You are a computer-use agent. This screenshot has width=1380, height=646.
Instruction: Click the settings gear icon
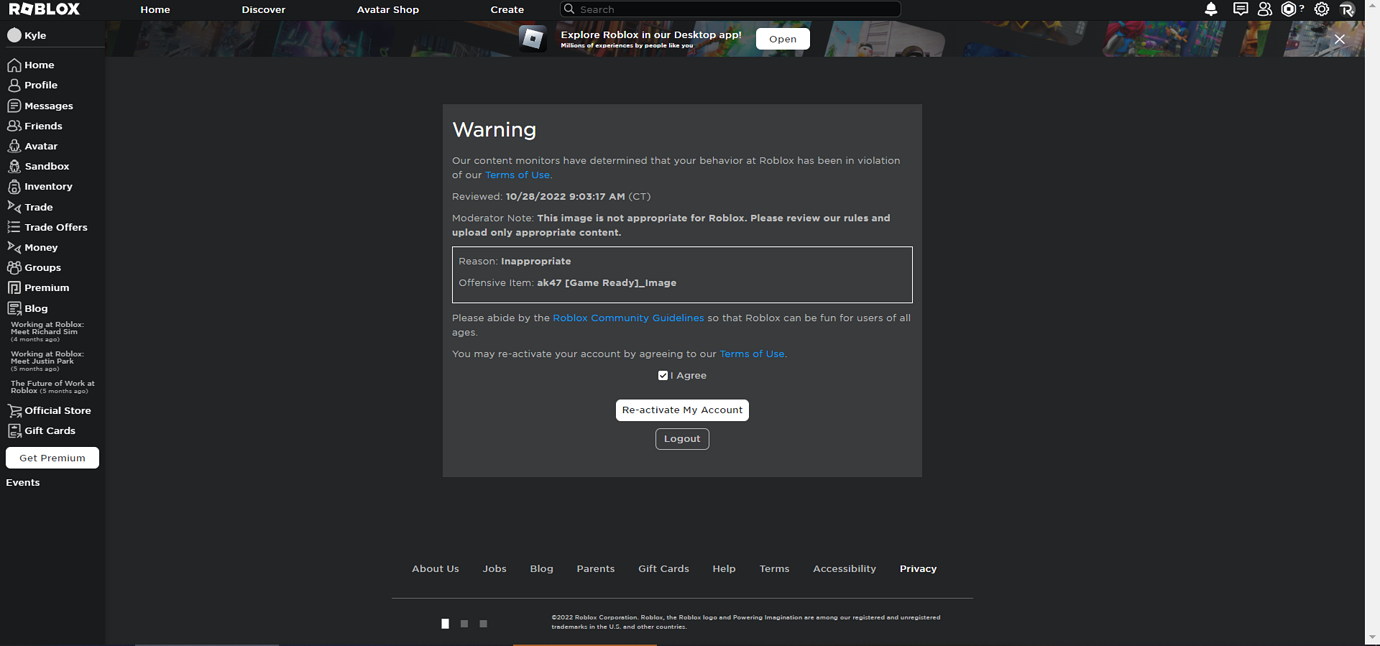[1322, 9]
